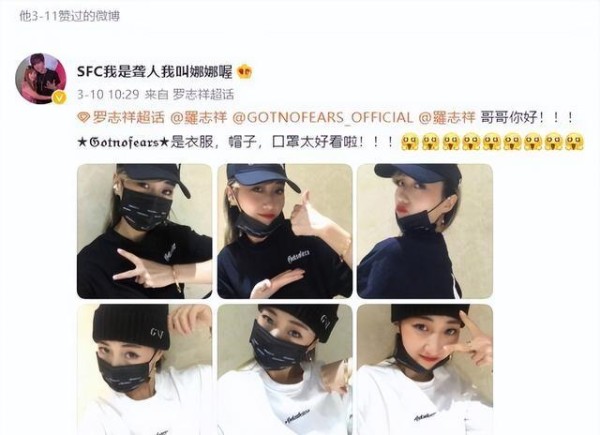
Task: Click the crown membership icon beside username
Action: tap(244, 72)
